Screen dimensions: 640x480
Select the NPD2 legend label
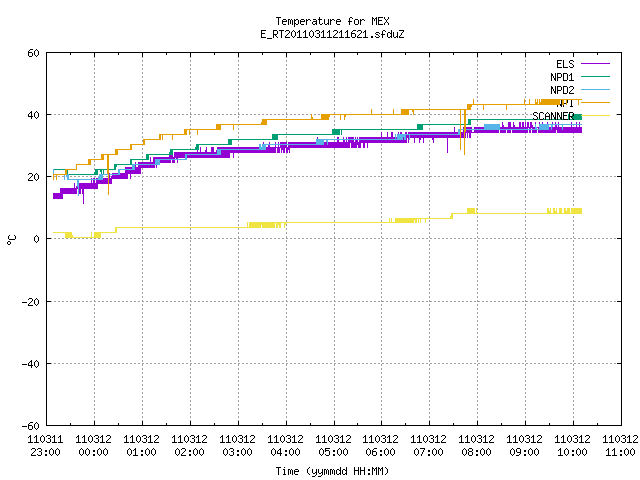click(562, 90)
